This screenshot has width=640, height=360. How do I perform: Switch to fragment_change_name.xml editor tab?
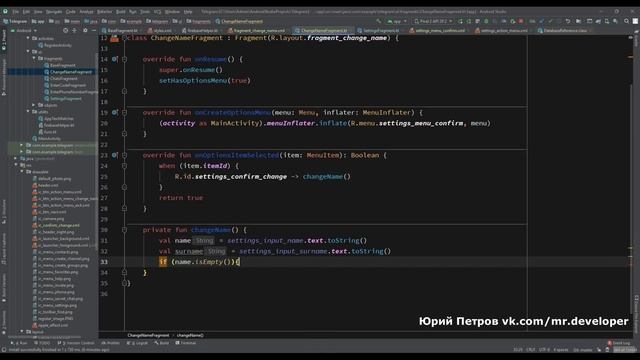coord(259,31)
